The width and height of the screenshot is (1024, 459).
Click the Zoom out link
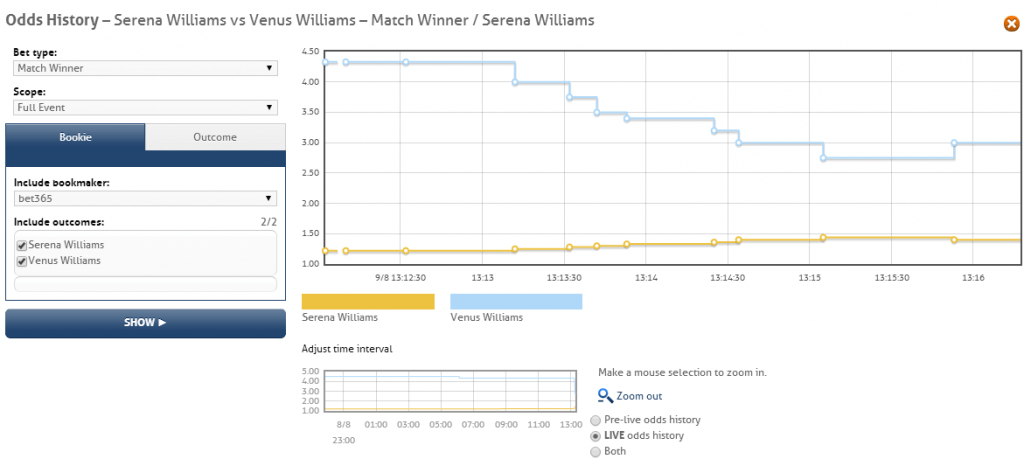[x=639, y=396]
